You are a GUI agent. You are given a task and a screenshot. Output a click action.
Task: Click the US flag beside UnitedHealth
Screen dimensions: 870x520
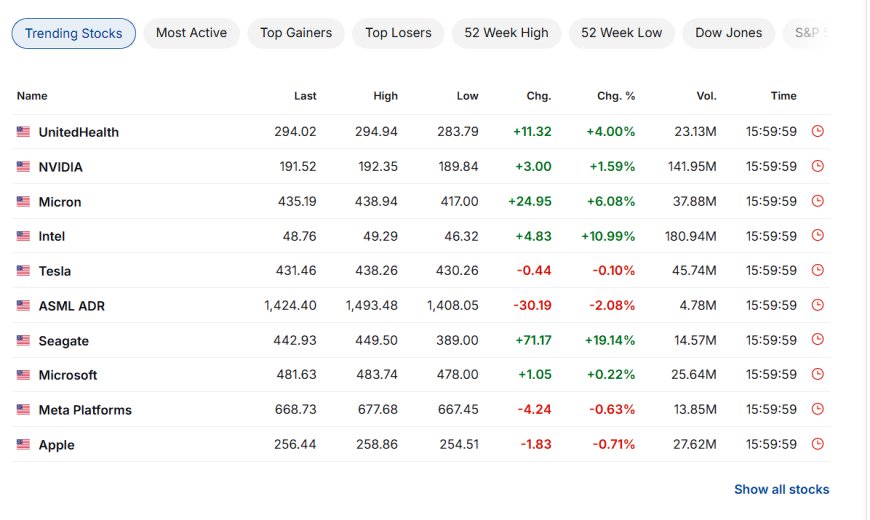(23, 132)
